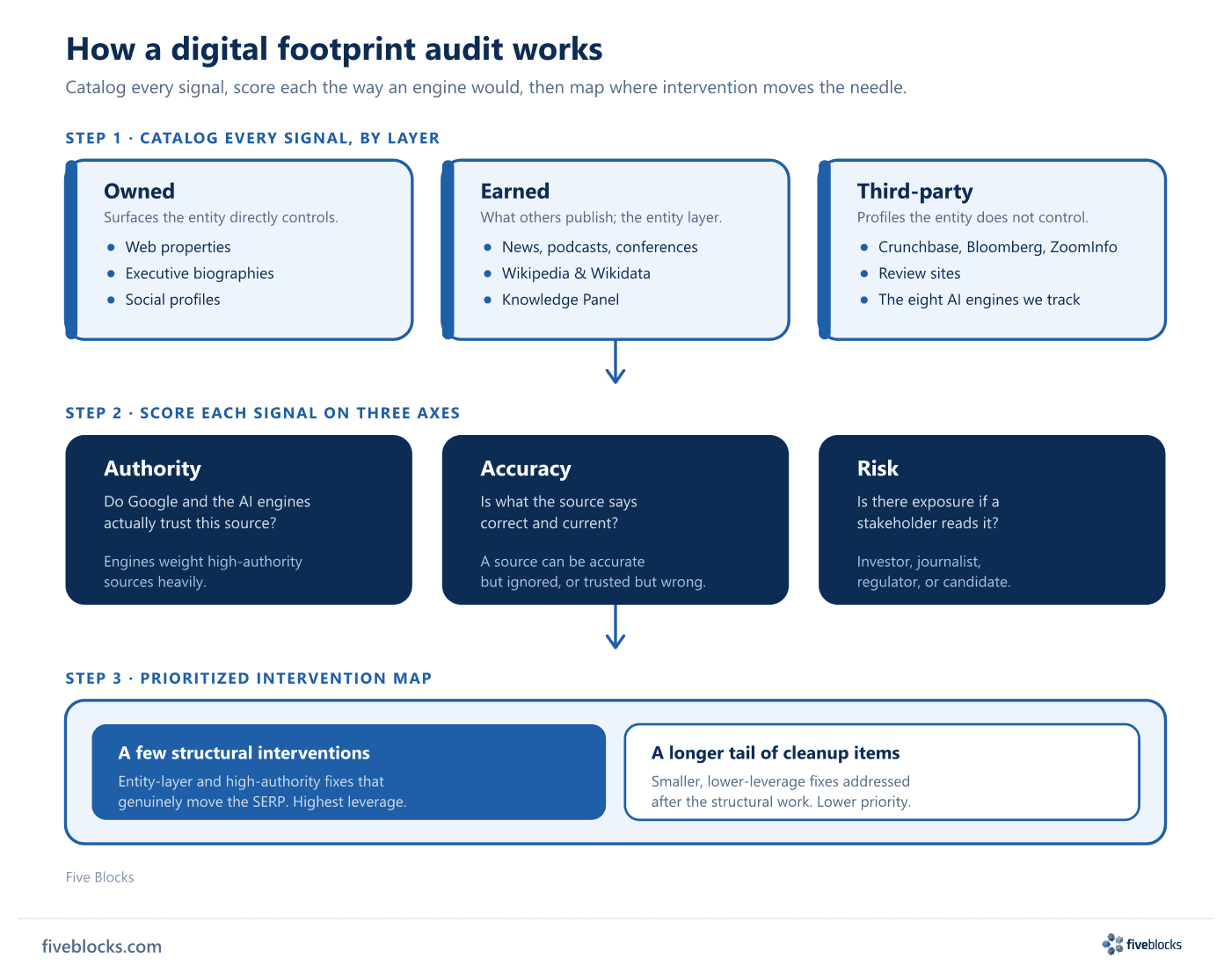Click 'News, podcasts, conferences' bullet
This screenshot has height=980, width=1231.
600,247
